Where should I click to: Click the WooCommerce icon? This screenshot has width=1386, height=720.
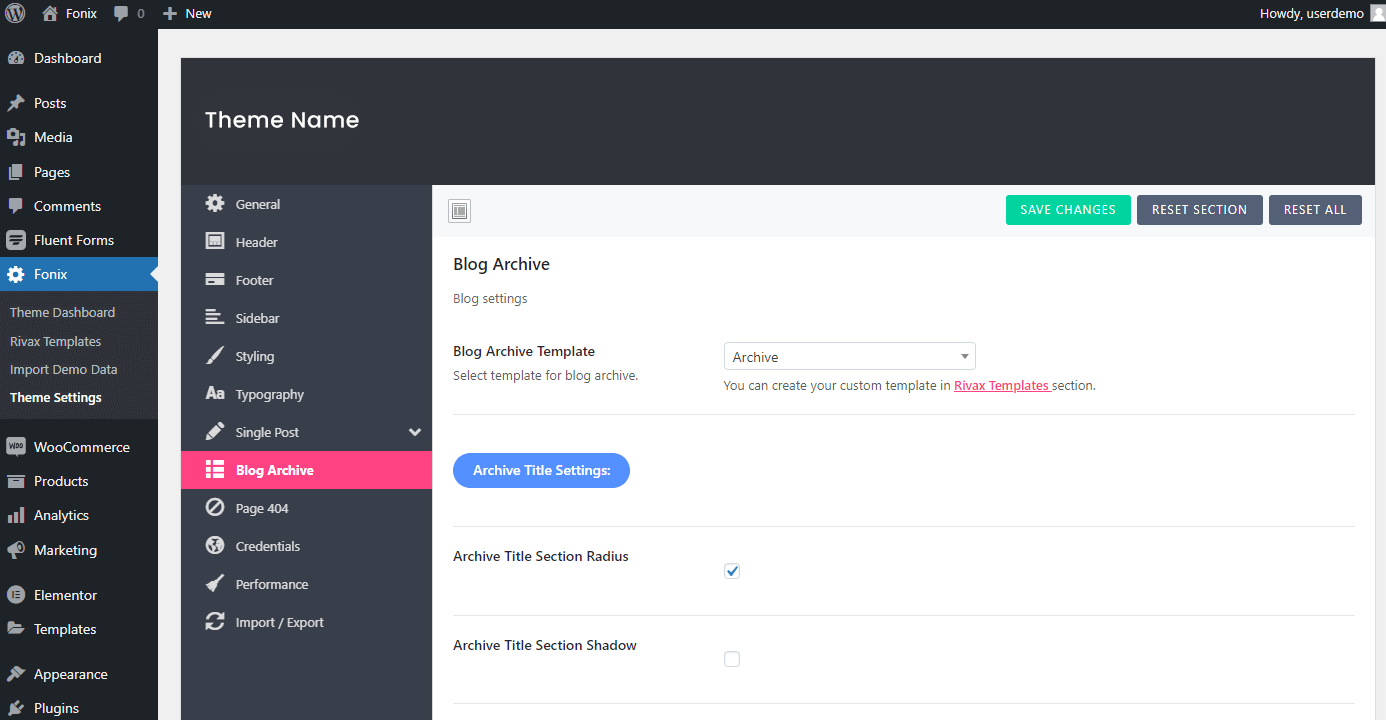pos(16,447)
